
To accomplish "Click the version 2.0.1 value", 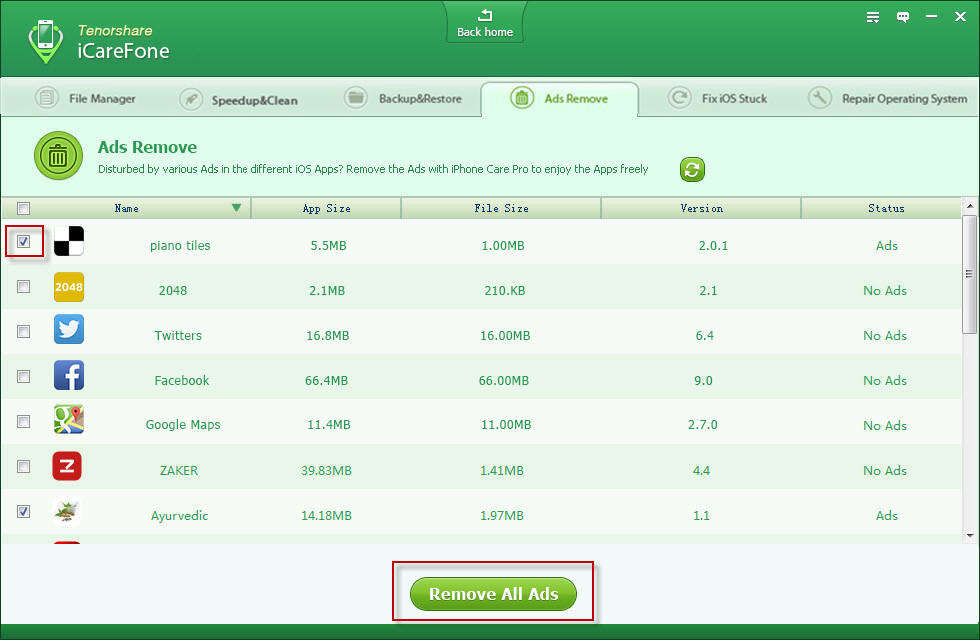I will pos(713,246).
